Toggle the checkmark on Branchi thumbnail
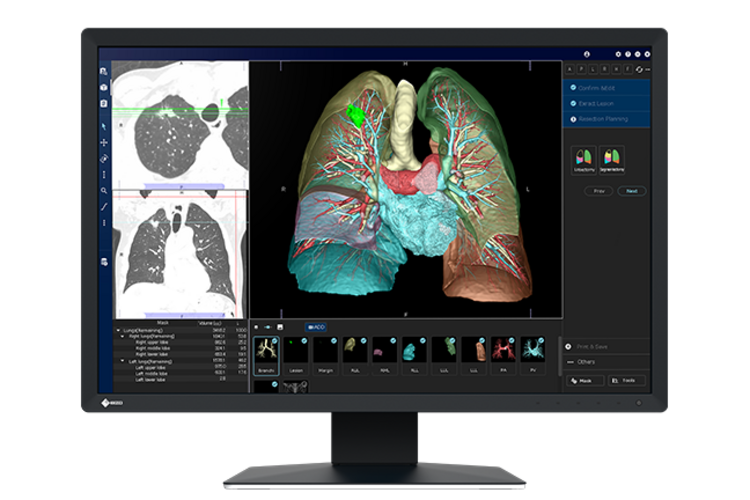The width and height of the screenshot is (750, 500). [x=276, y=341]
